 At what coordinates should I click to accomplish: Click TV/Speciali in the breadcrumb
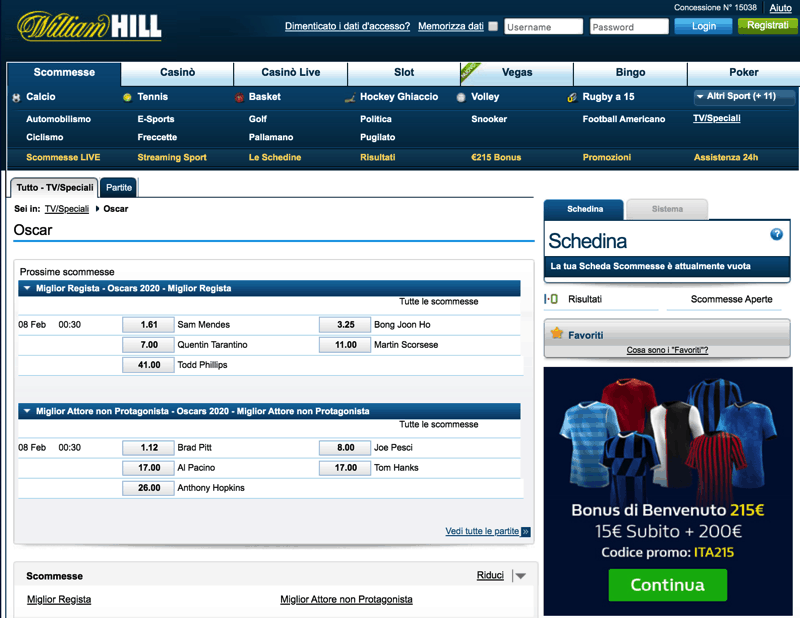click(67, 209)
